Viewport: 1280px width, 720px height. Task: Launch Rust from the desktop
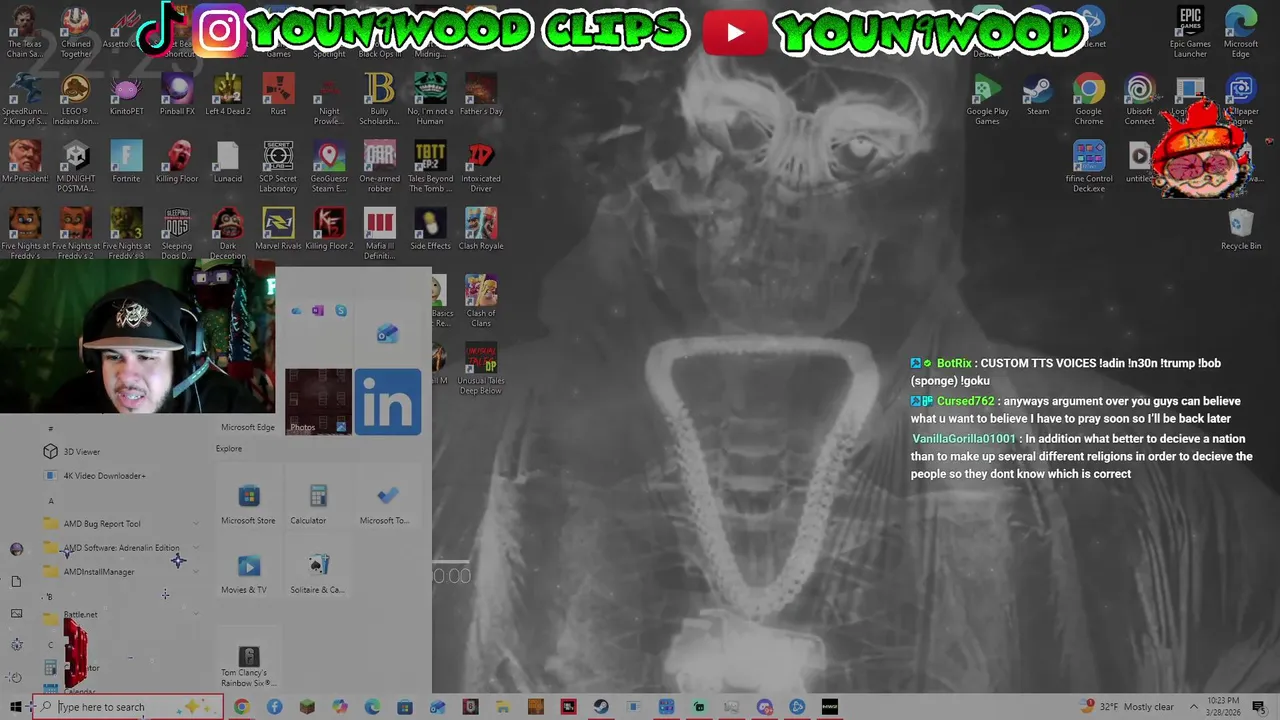(x=278, y=96)
